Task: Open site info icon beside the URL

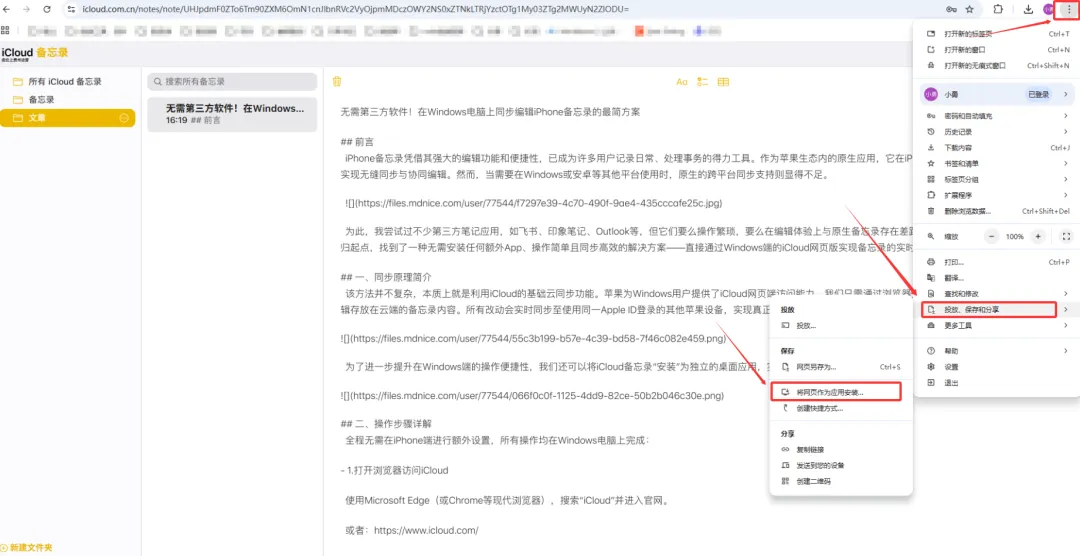Action: coord(71,9)
